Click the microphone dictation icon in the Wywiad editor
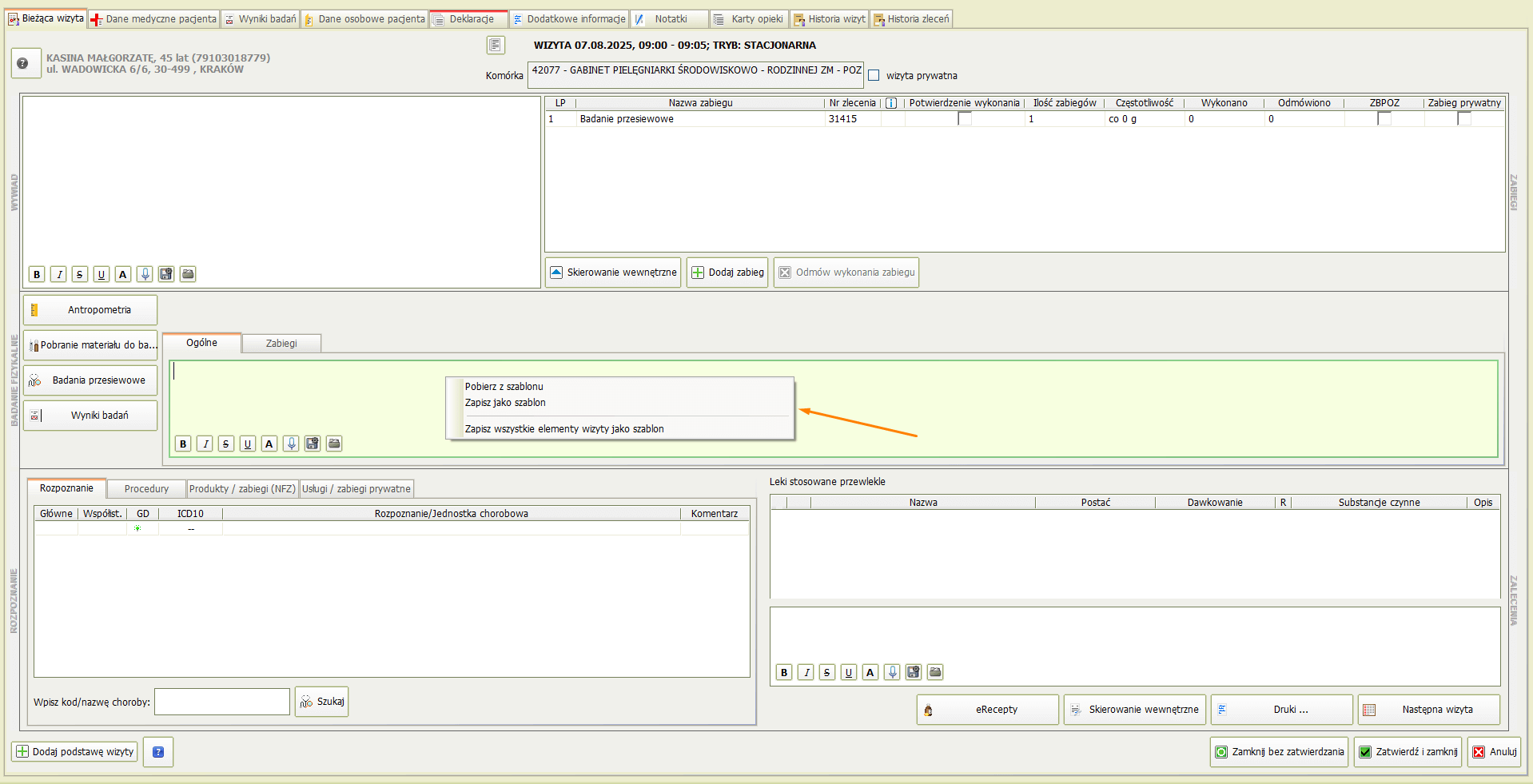Screen dimensions: 1533x784 point(145,274)
